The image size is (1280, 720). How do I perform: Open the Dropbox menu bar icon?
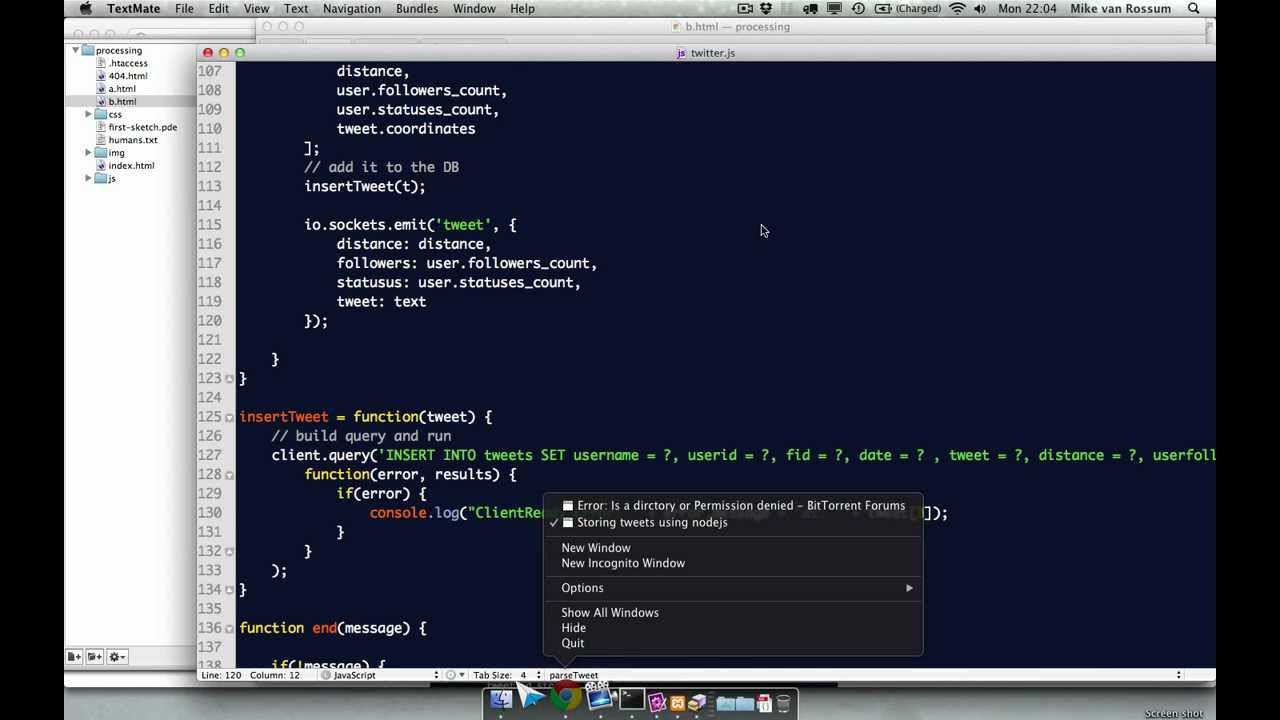coord(766,8)
